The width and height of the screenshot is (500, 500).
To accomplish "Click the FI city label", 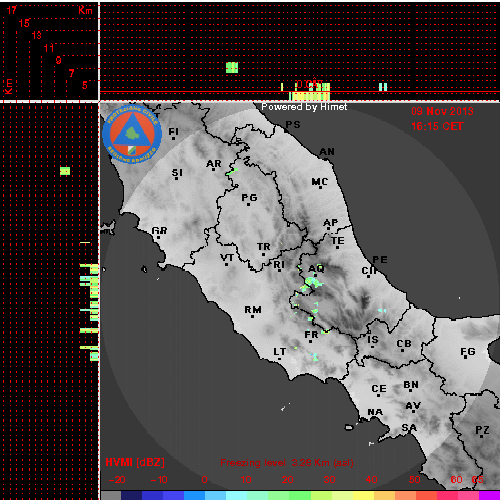I will pos(173,132).
